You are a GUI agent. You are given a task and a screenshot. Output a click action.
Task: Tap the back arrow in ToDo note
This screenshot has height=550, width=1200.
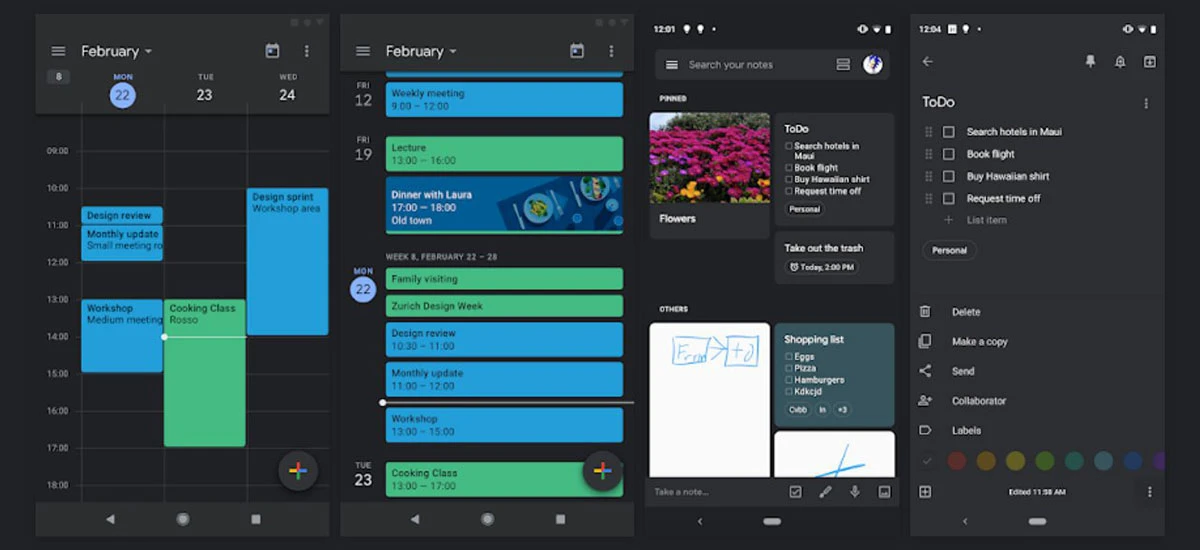pos(927,62)
